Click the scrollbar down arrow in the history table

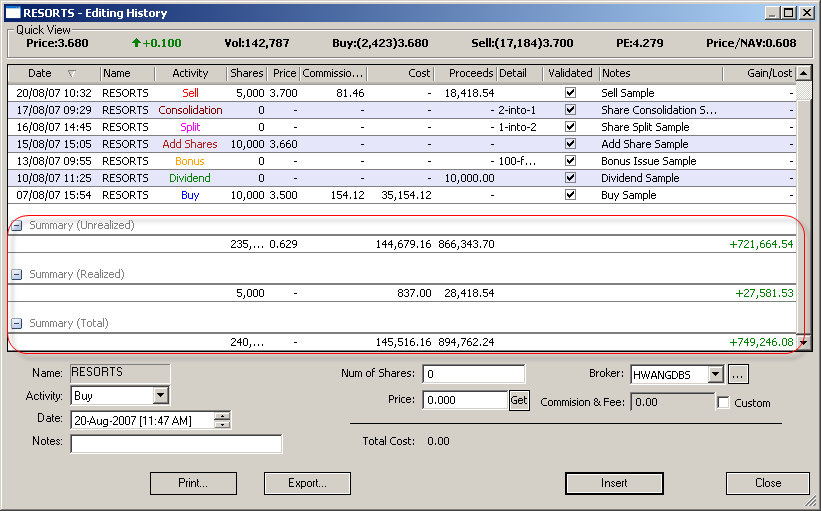[x=803, y=342]
